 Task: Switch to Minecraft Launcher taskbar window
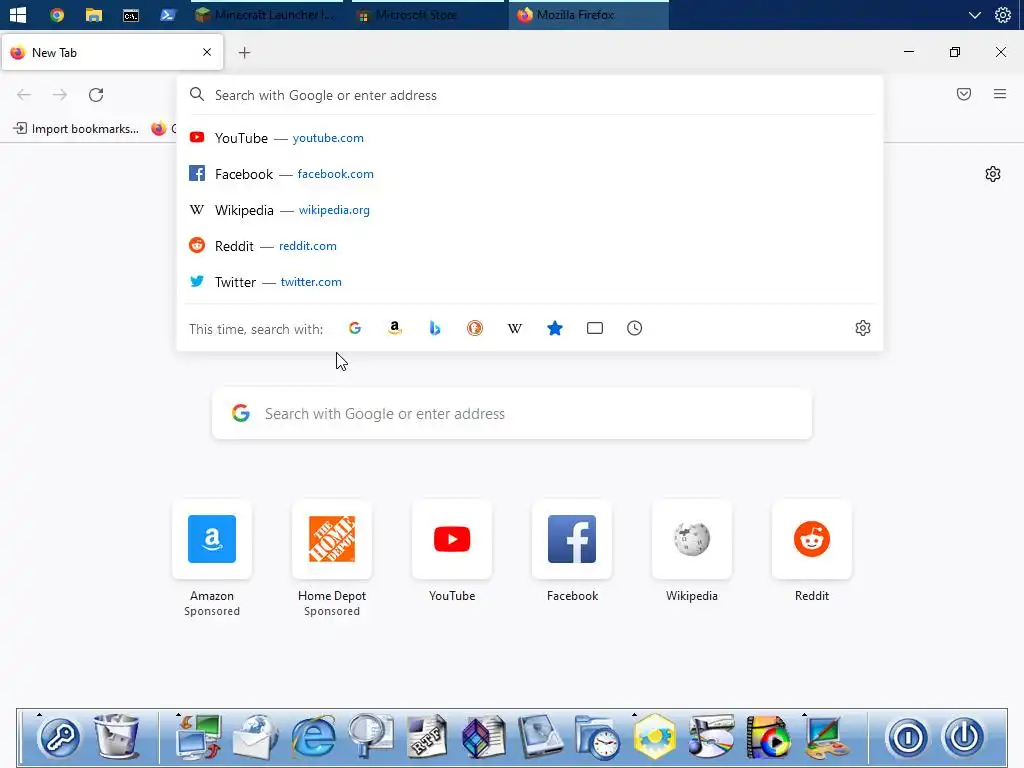(268, 14)
